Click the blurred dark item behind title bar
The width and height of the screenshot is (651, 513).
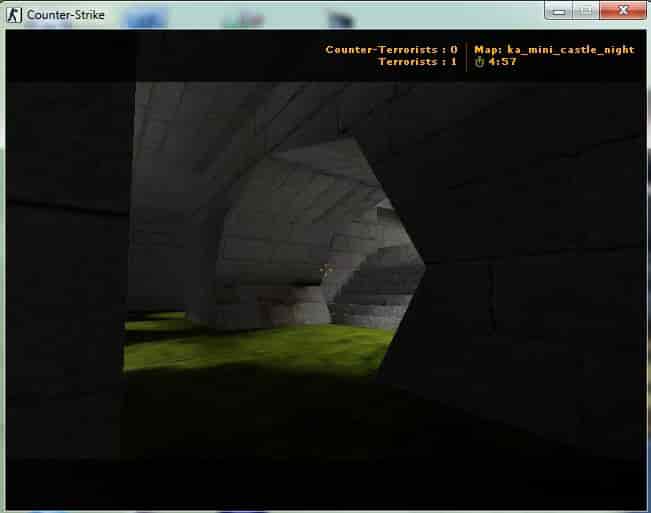[340, 19]
